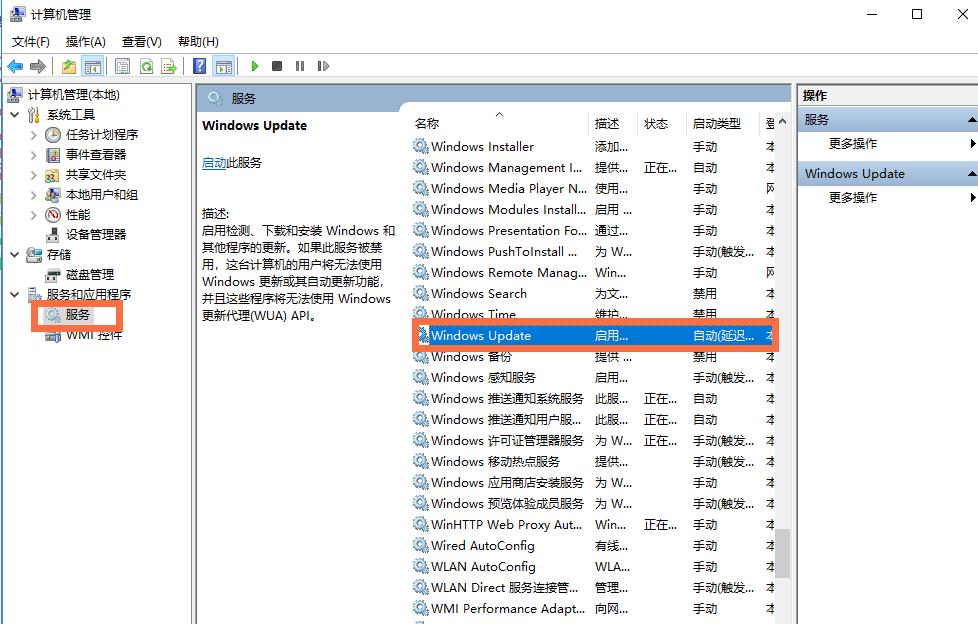This screenshot has width=978, height=624.
Task: Open 更多操作 under 服务 actions
Action: 853,144
